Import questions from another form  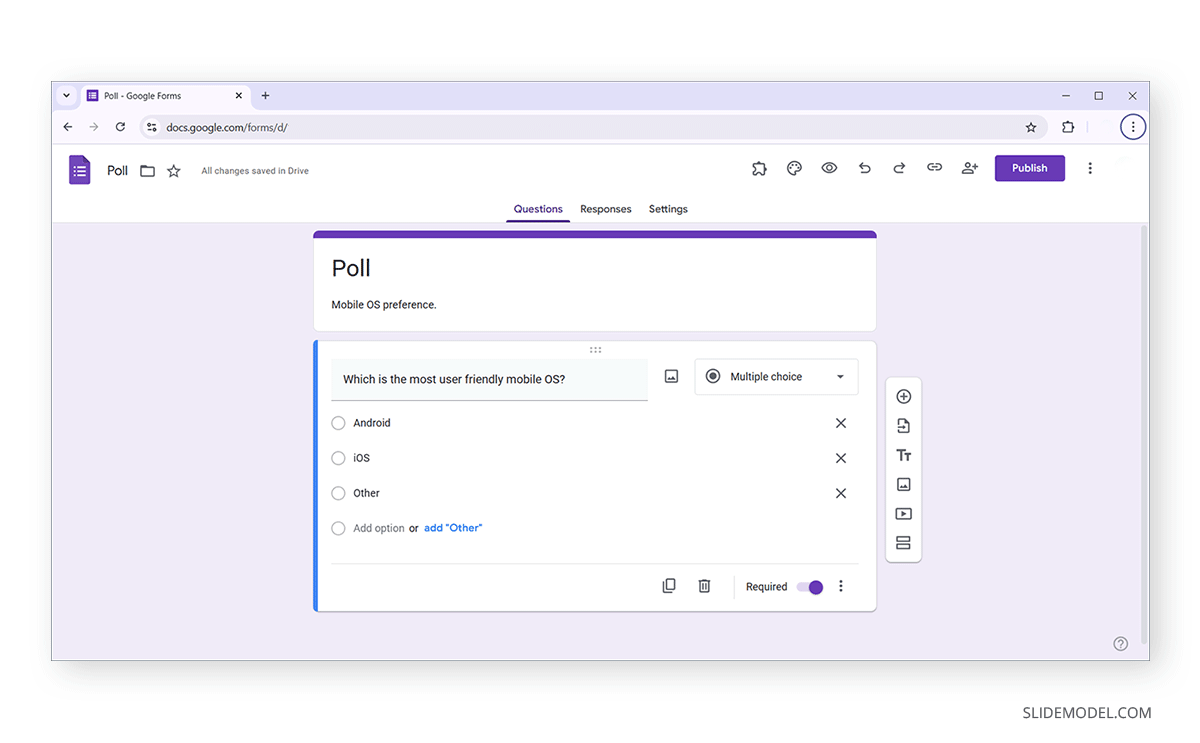903,425
